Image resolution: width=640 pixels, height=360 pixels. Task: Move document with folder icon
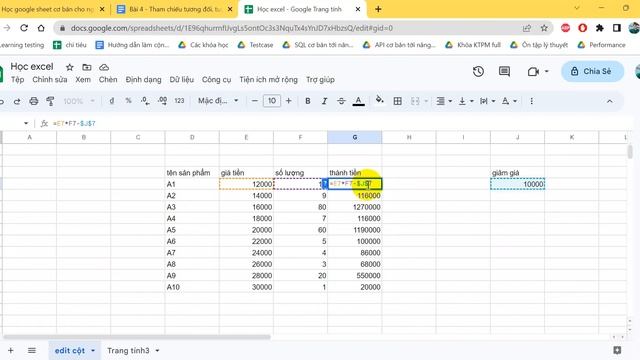[x=87, y=67]
